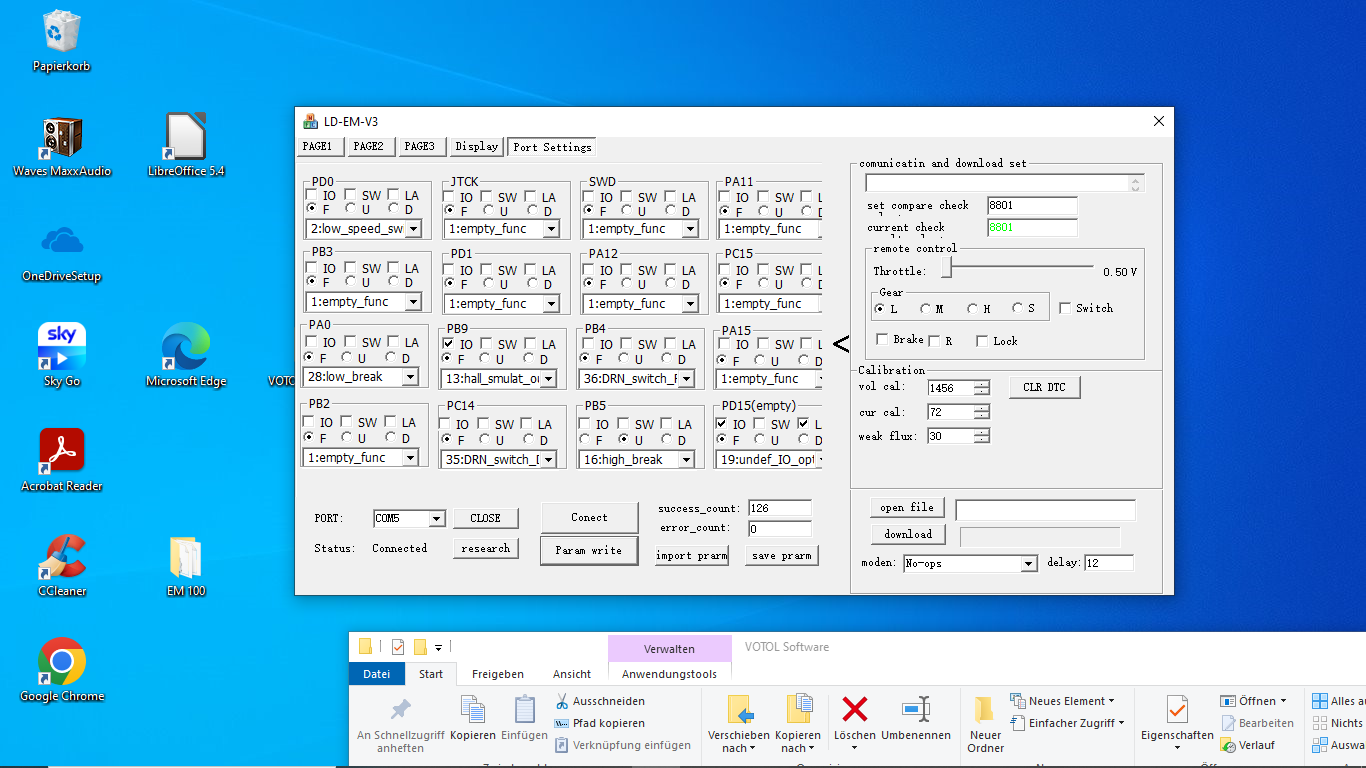This screenshot has width=1366, height=768.
Task: Switch to the Display tab
Action: coord(476,147)
